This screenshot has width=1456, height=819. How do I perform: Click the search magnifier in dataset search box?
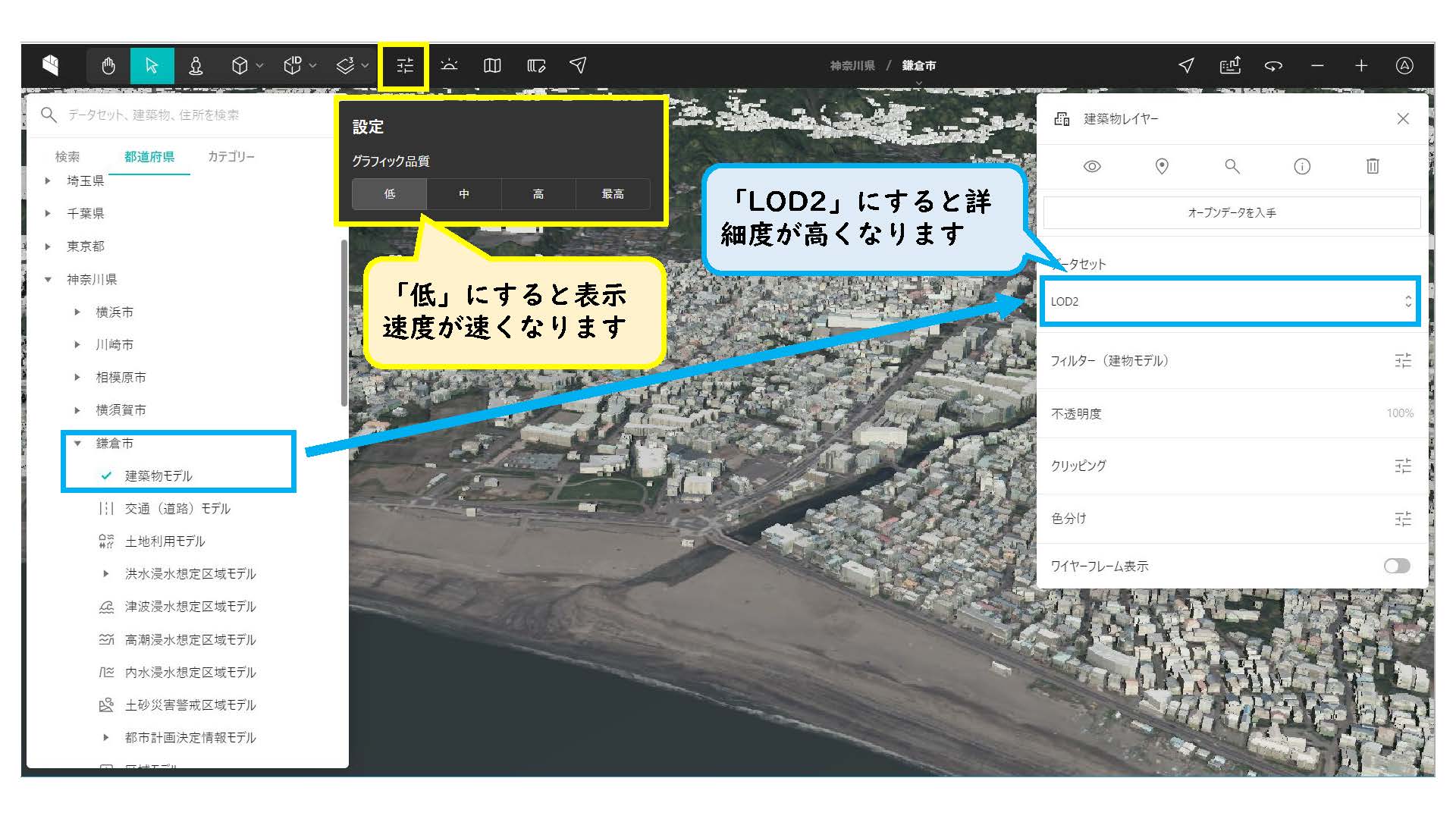tap(49, 115)
